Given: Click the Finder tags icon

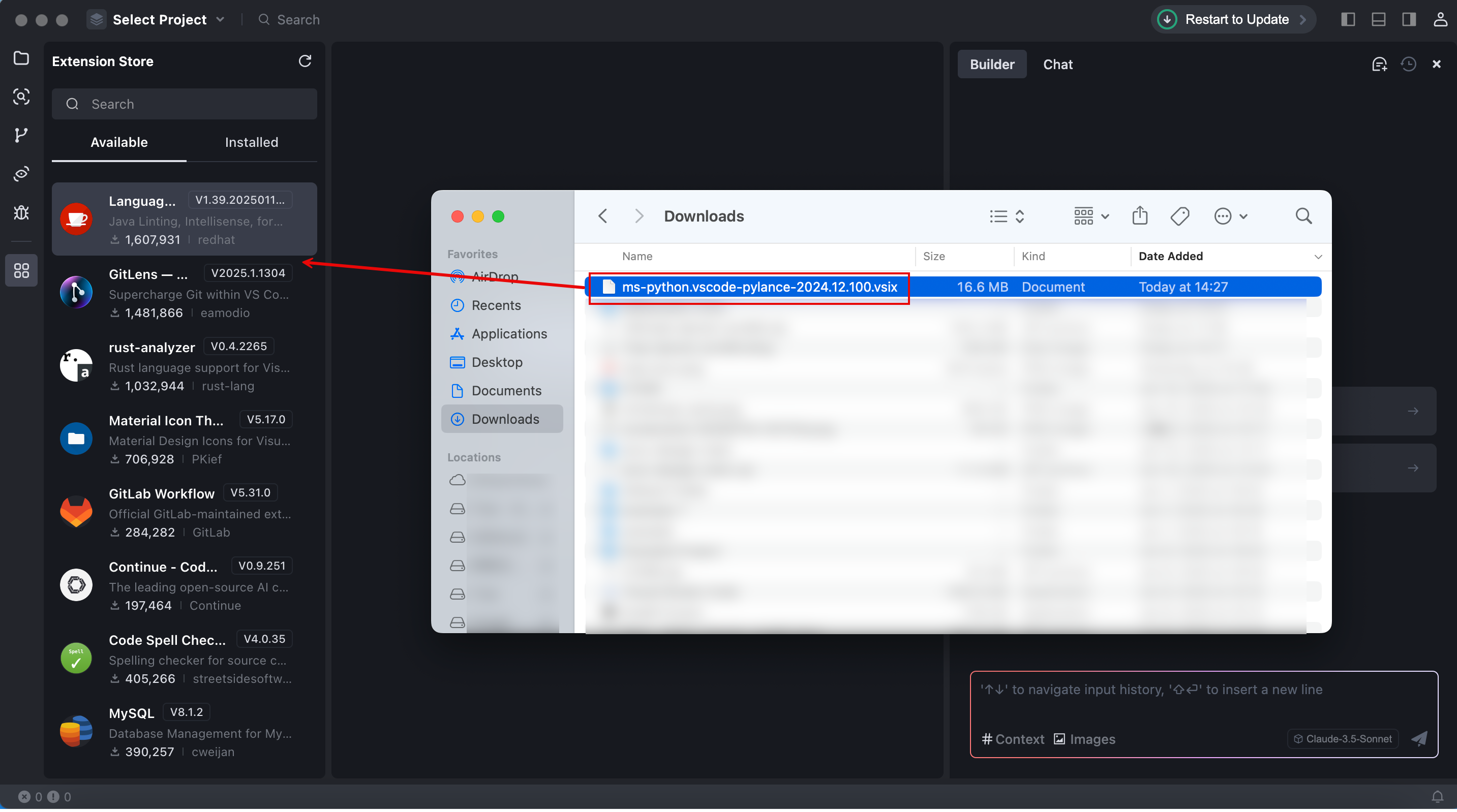Looking at the screenshot, I should coord(1180,216).
